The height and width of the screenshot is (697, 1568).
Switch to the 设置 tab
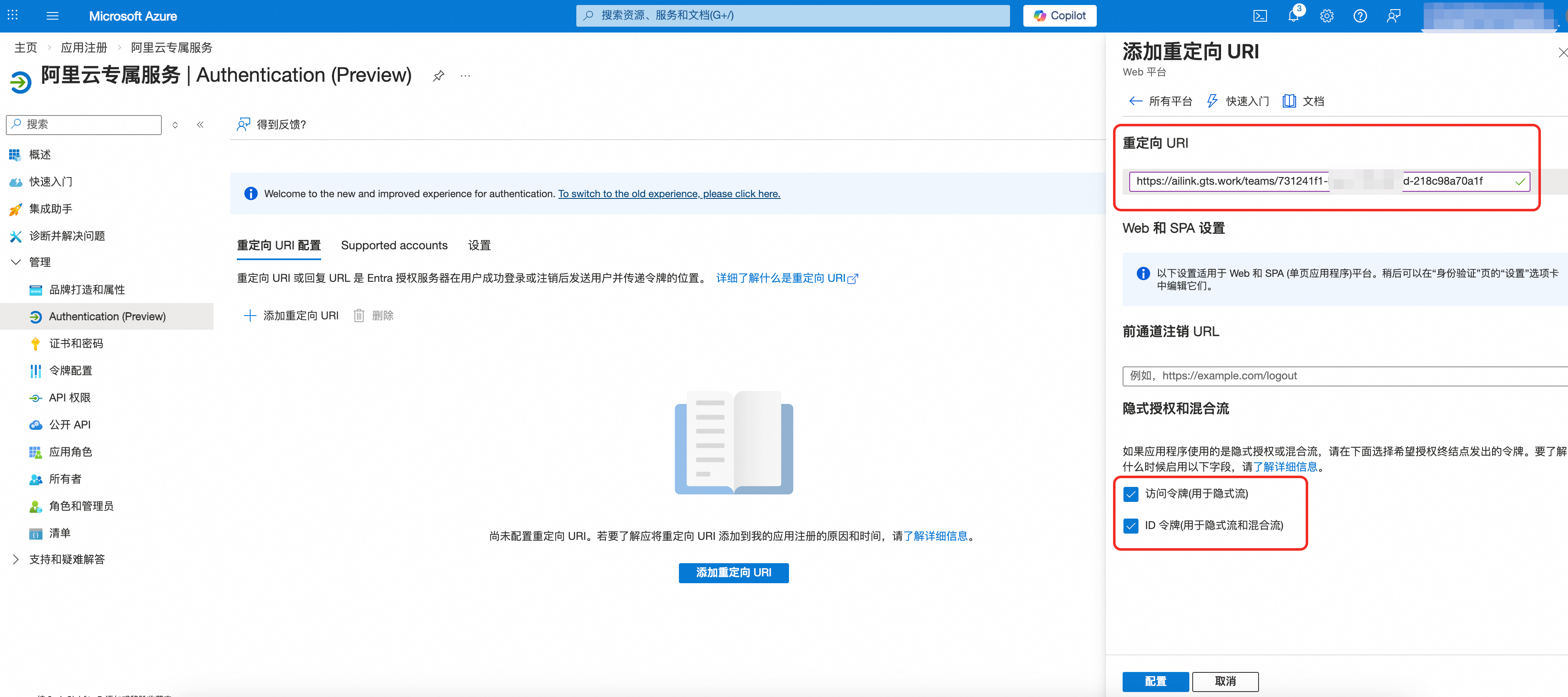click(479, 245)
